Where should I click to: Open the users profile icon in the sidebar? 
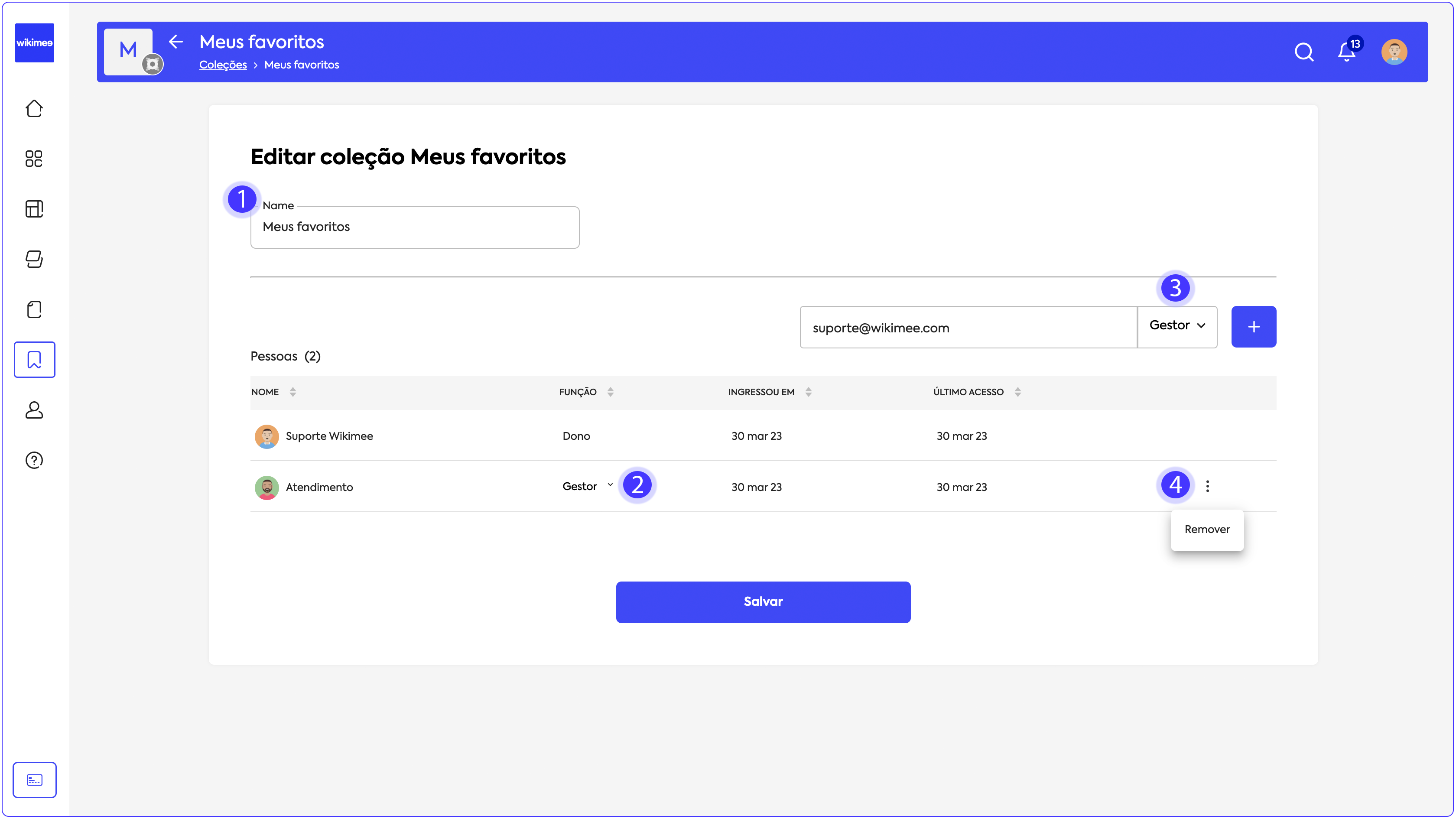pos(34,410)
